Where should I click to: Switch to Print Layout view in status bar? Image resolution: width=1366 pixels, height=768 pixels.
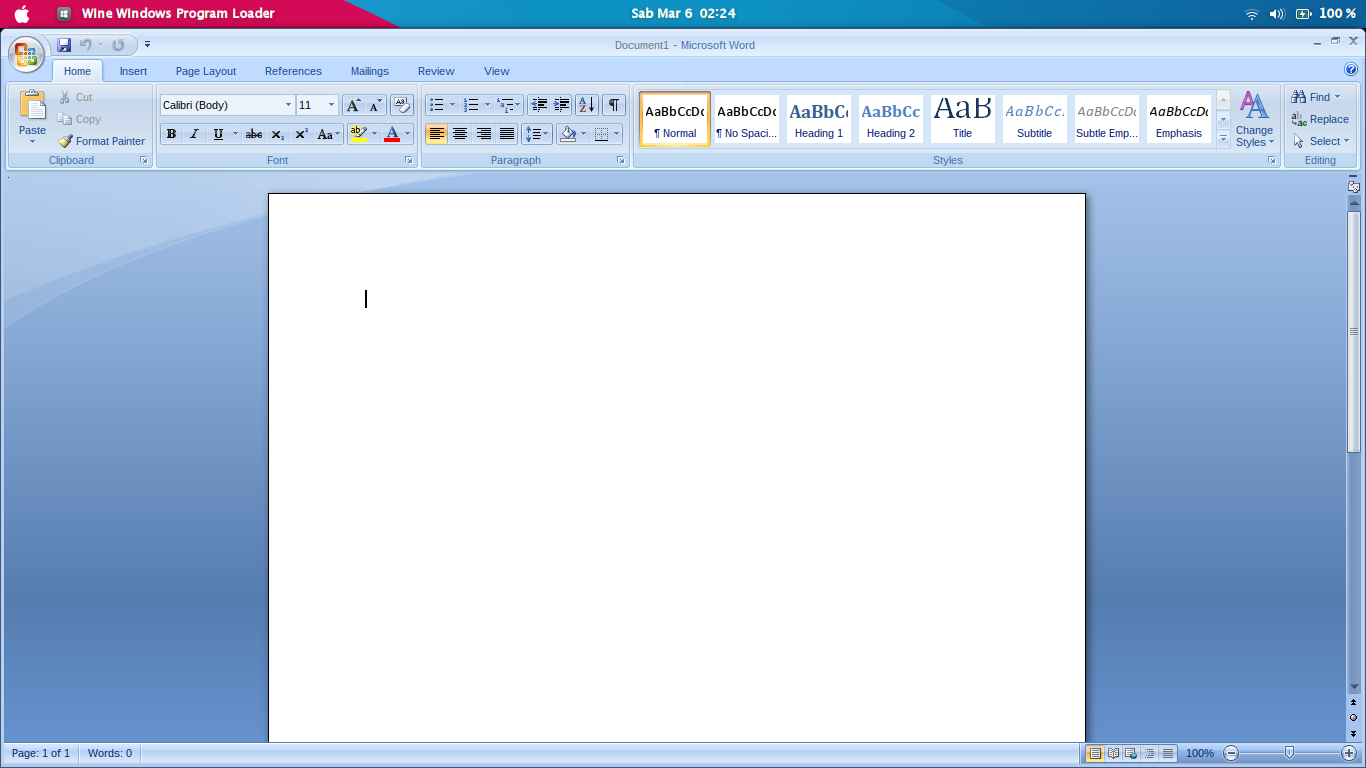(x=1095, y=753)
